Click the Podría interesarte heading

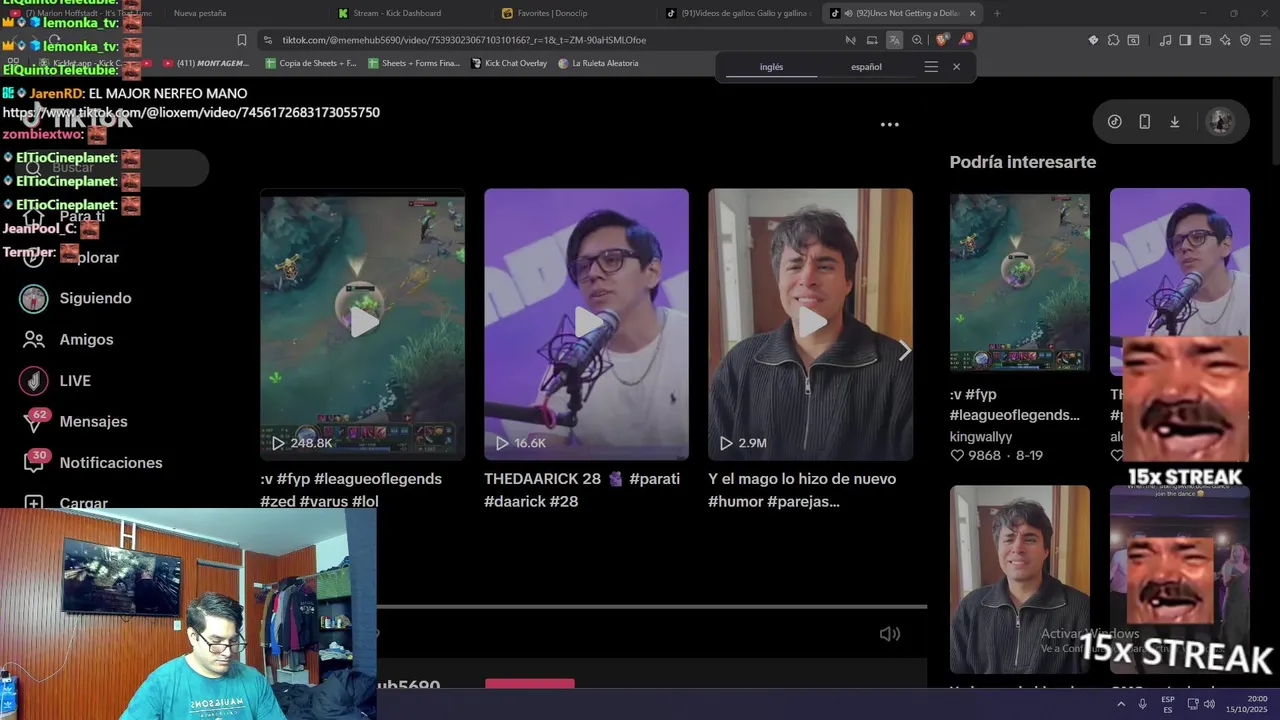coord(1023,162)
